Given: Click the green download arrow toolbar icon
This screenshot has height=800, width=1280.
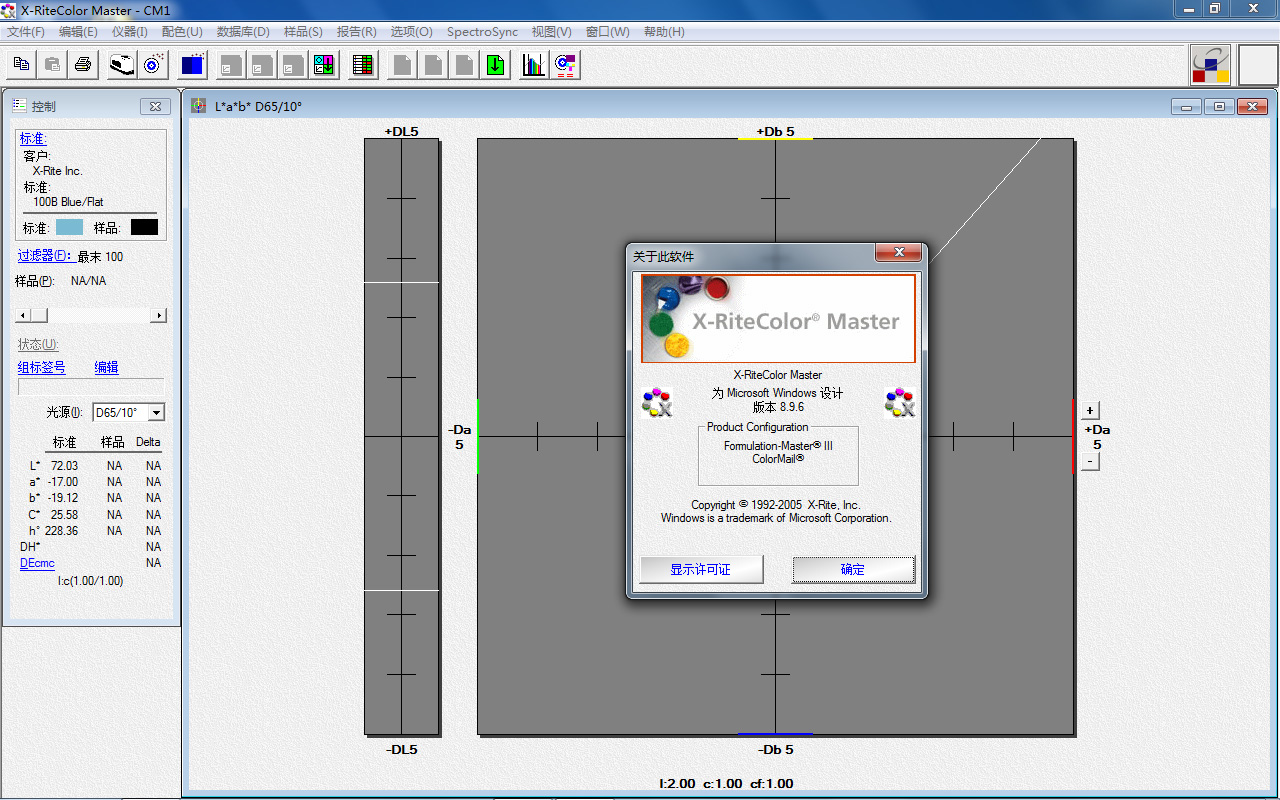Looking at the screenshot, I should point(495,65).
